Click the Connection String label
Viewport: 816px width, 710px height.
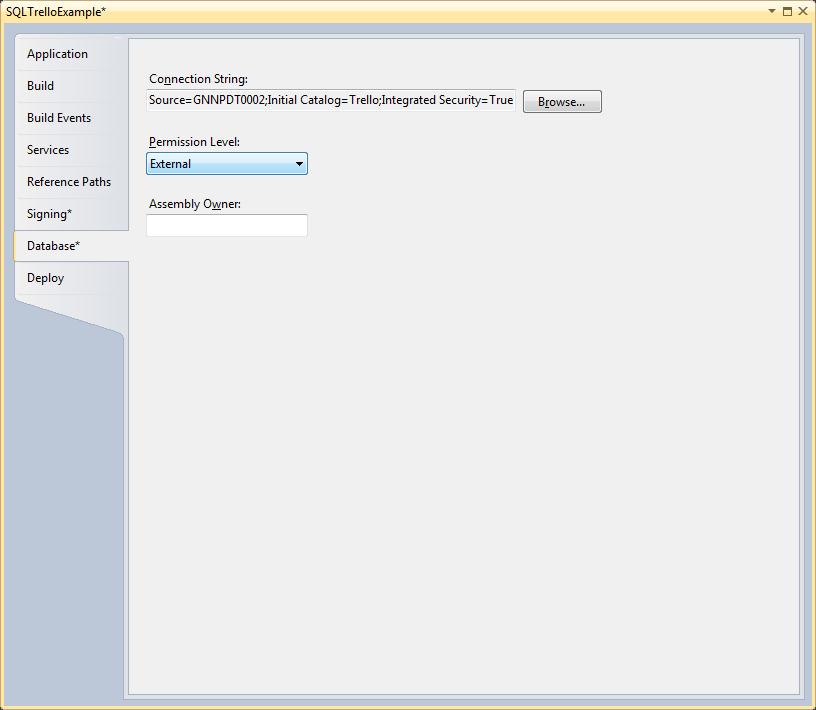[x=198, y=79]
